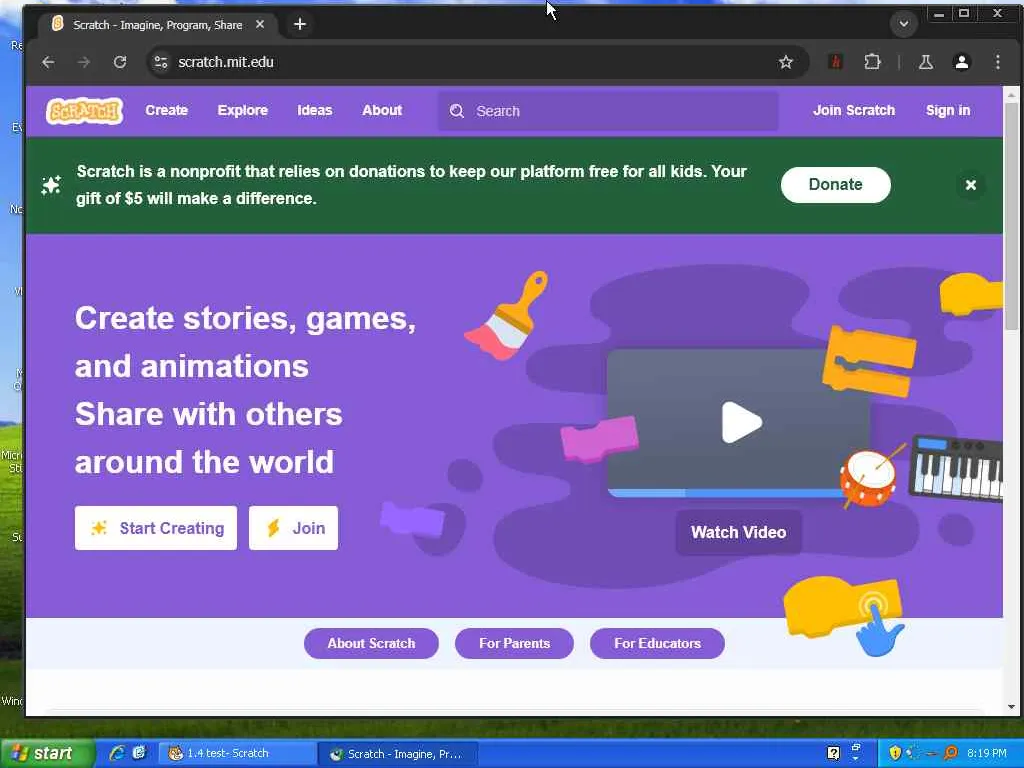
Task: Click Join Scratch in the navbar
Action: 854,110
